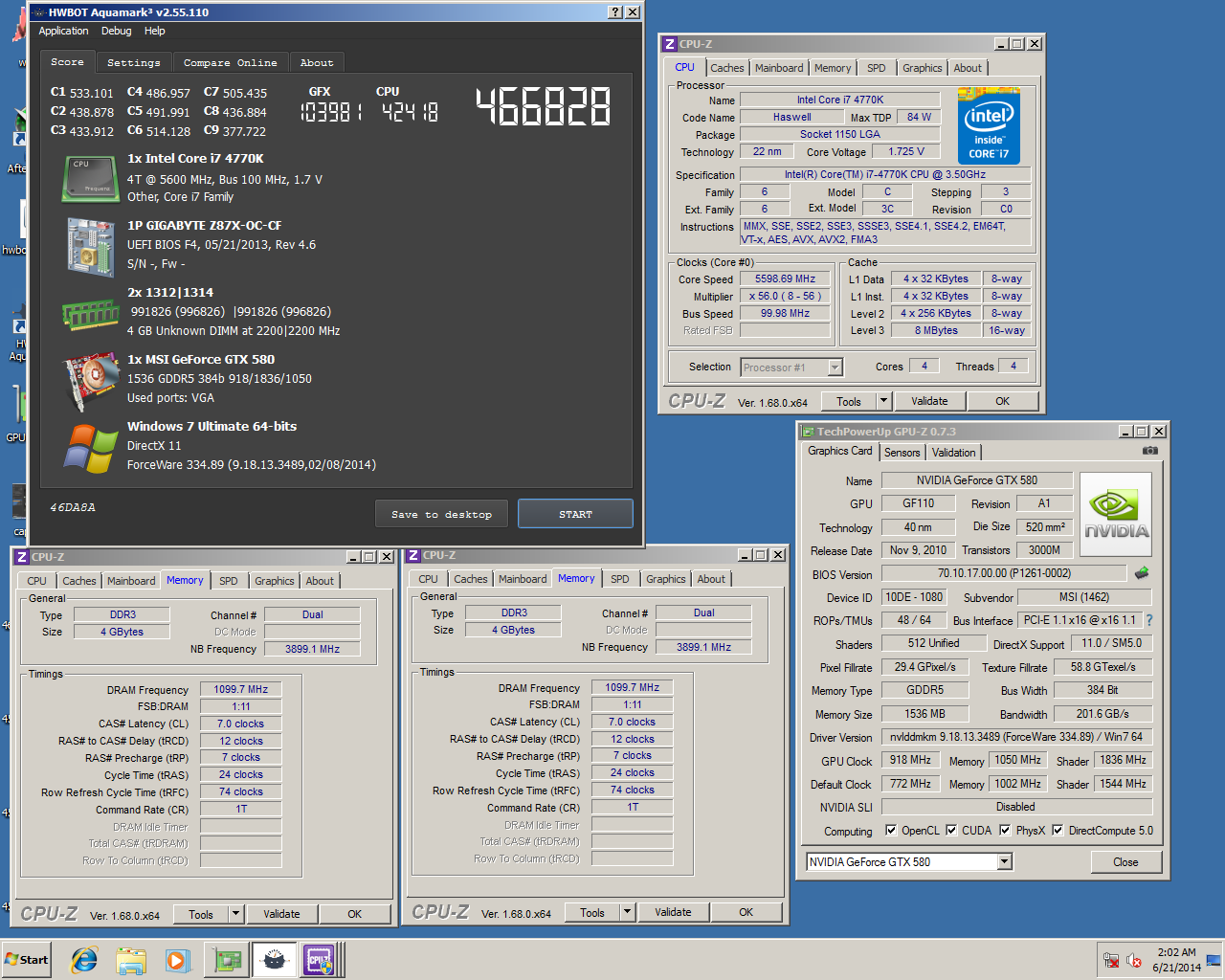Screen dimensions: 1225x980
Task: Toggle the DirectCompute 5.0 checkbox
Action: pos(1058,830)
